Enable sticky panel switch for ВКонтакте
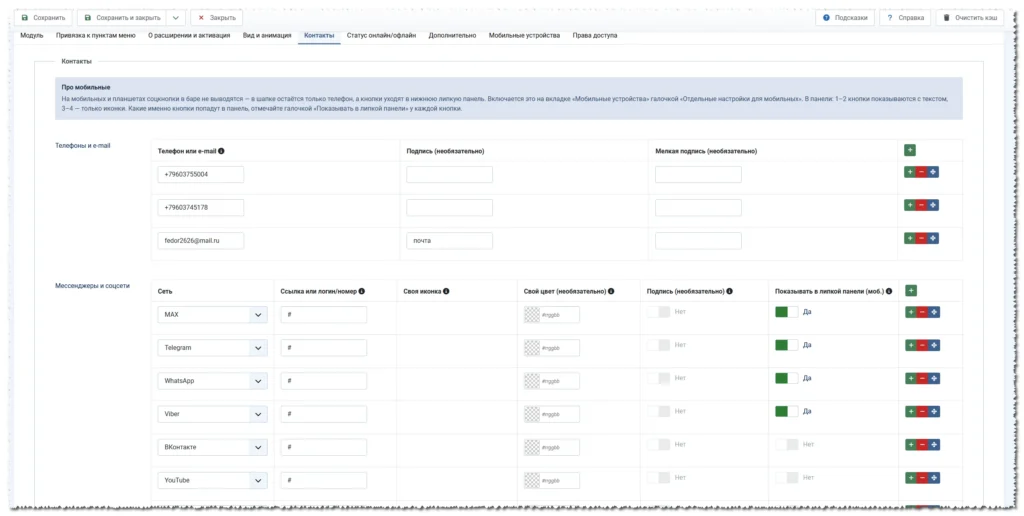This screenshot has height=516, width=1024. click(x=786, y=445)
